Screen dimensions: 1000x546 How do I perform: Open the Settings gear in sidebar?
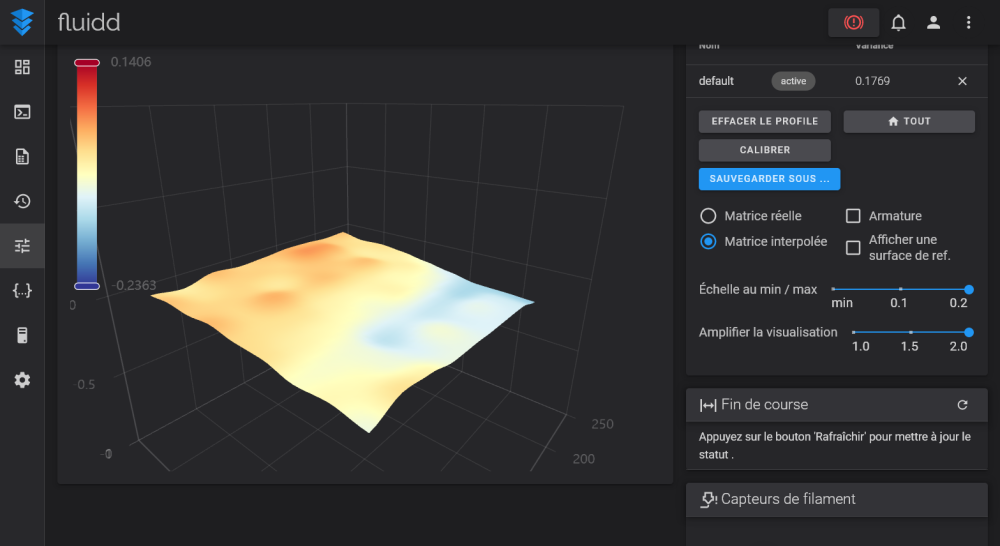[x=22, y=380]
